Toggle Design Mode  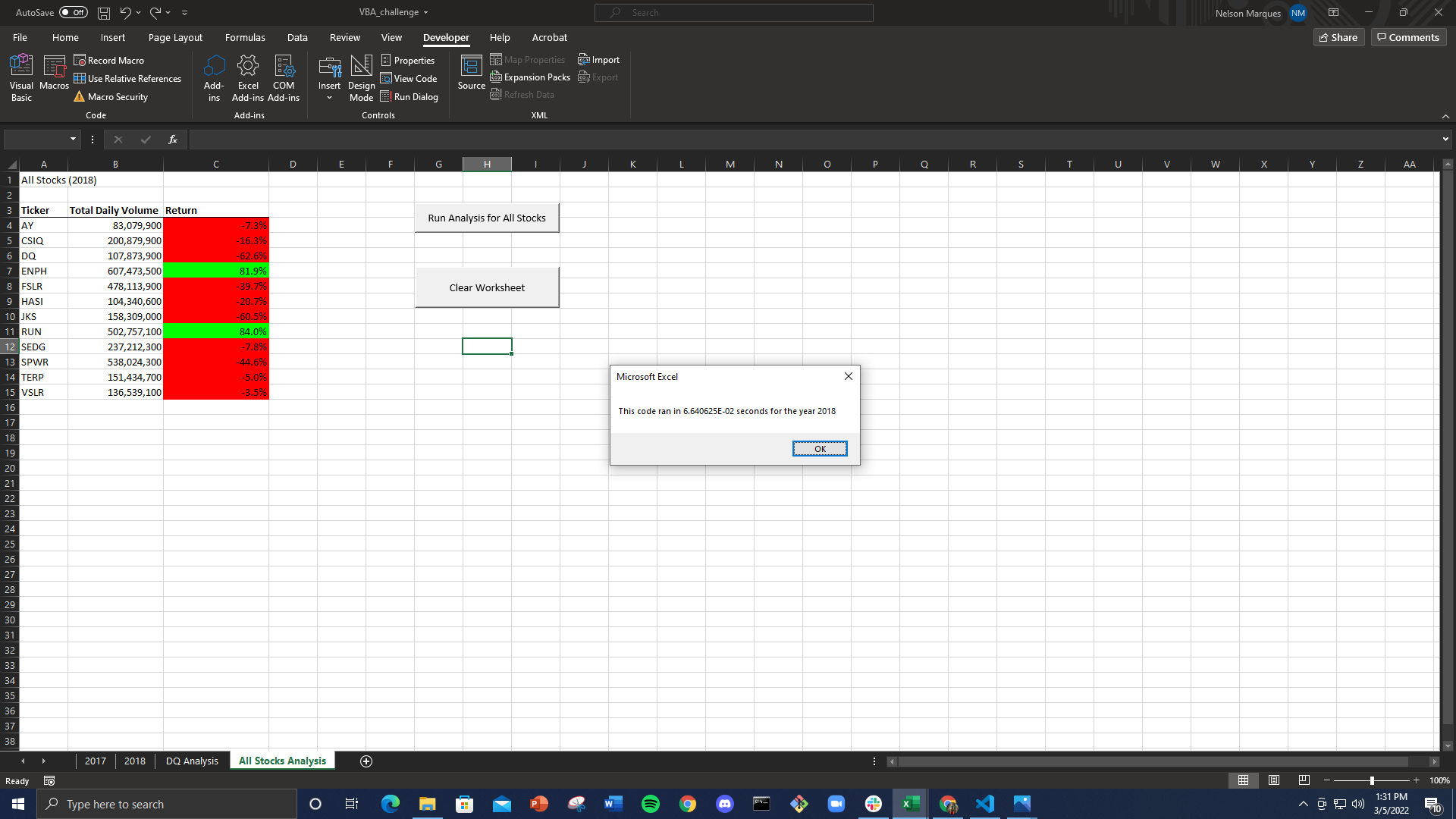click(x=361, y=77)
